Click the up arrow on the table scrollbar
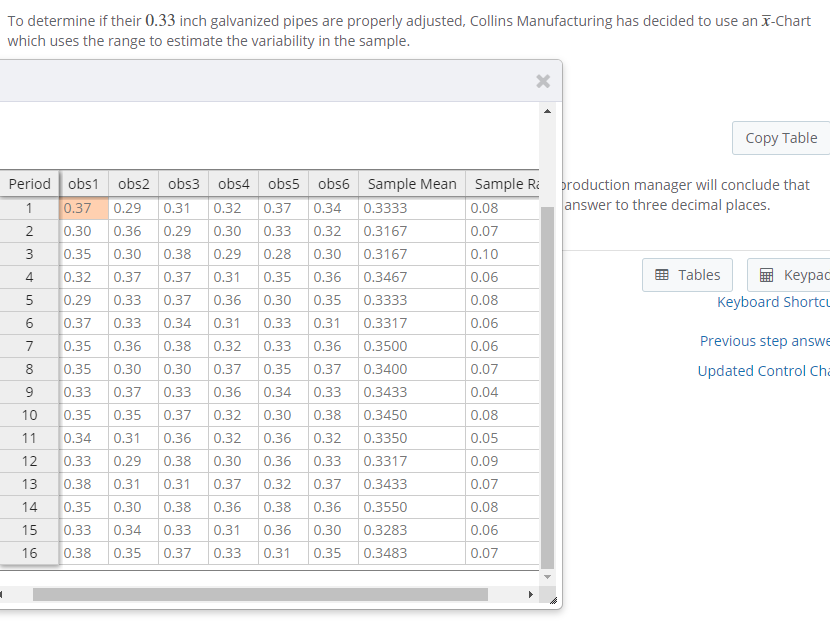Image resolution: width=830 pixels, height=628 pixels. tap(547, 111)
